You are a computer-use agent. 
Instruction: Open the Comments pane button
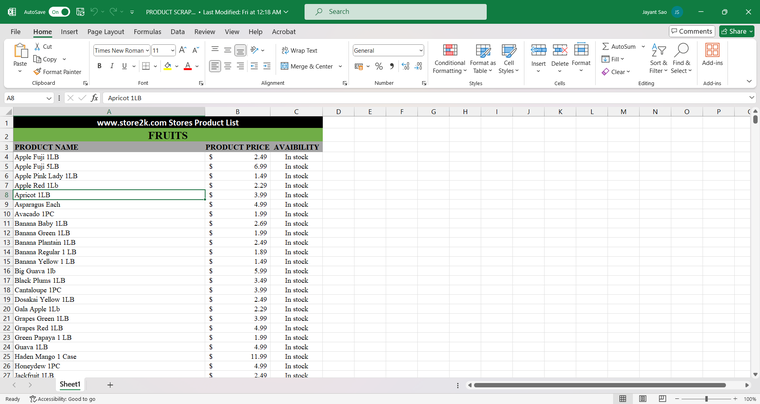(692, 31)
